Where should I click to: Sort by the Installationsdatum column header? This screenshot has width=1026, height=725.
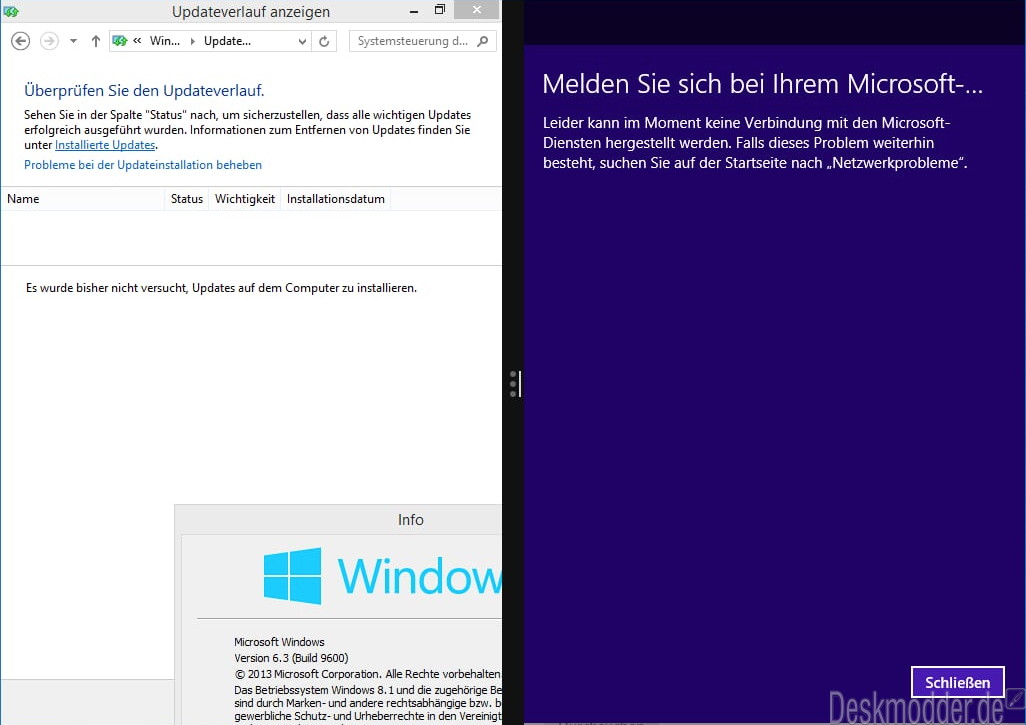[x=336, y=199]
